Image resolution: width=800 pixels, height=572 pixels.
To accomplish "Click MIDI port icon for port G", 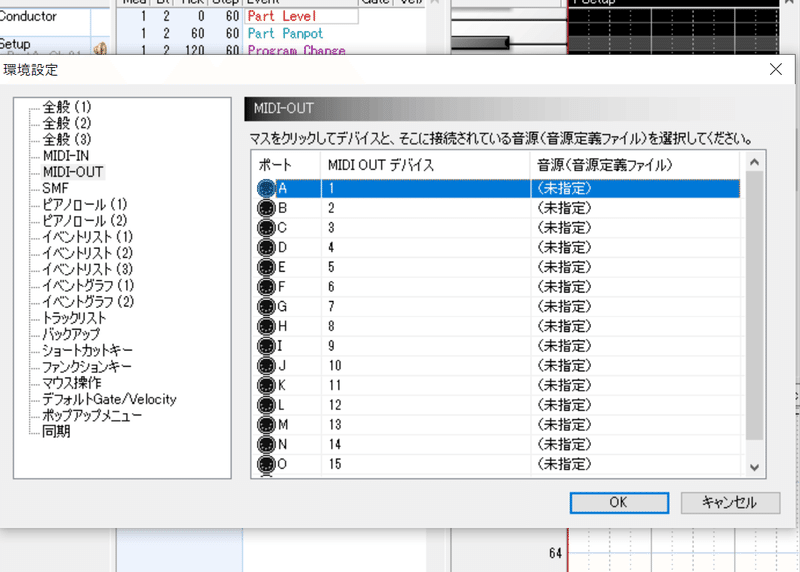I will coord(266,307).
